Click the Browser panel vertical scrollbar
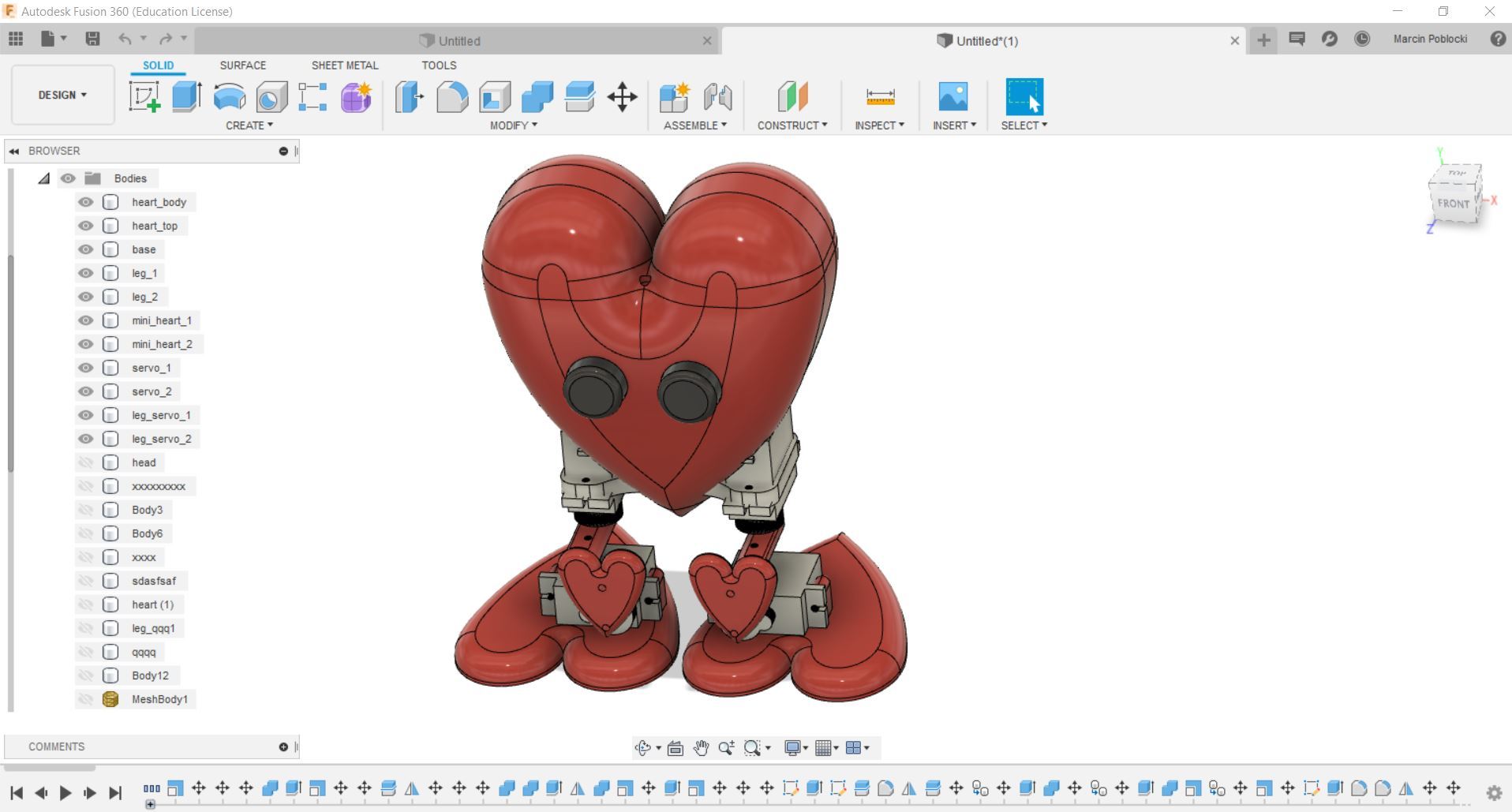Image resolution: width=1512 pixels, height=812 pixels. tap(10, 363)
